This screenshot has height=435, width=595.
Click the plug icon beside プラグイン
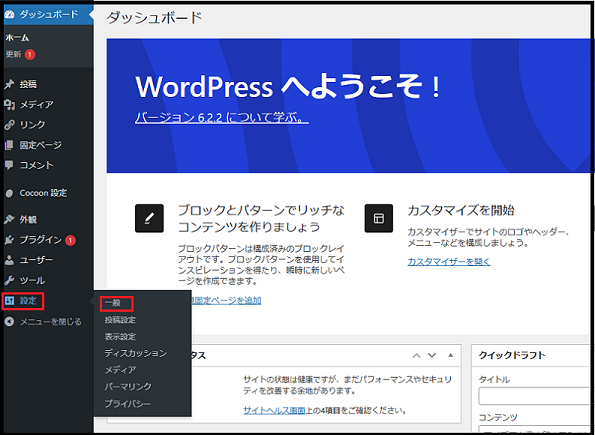pyautogui.click(x=9, y=240)
